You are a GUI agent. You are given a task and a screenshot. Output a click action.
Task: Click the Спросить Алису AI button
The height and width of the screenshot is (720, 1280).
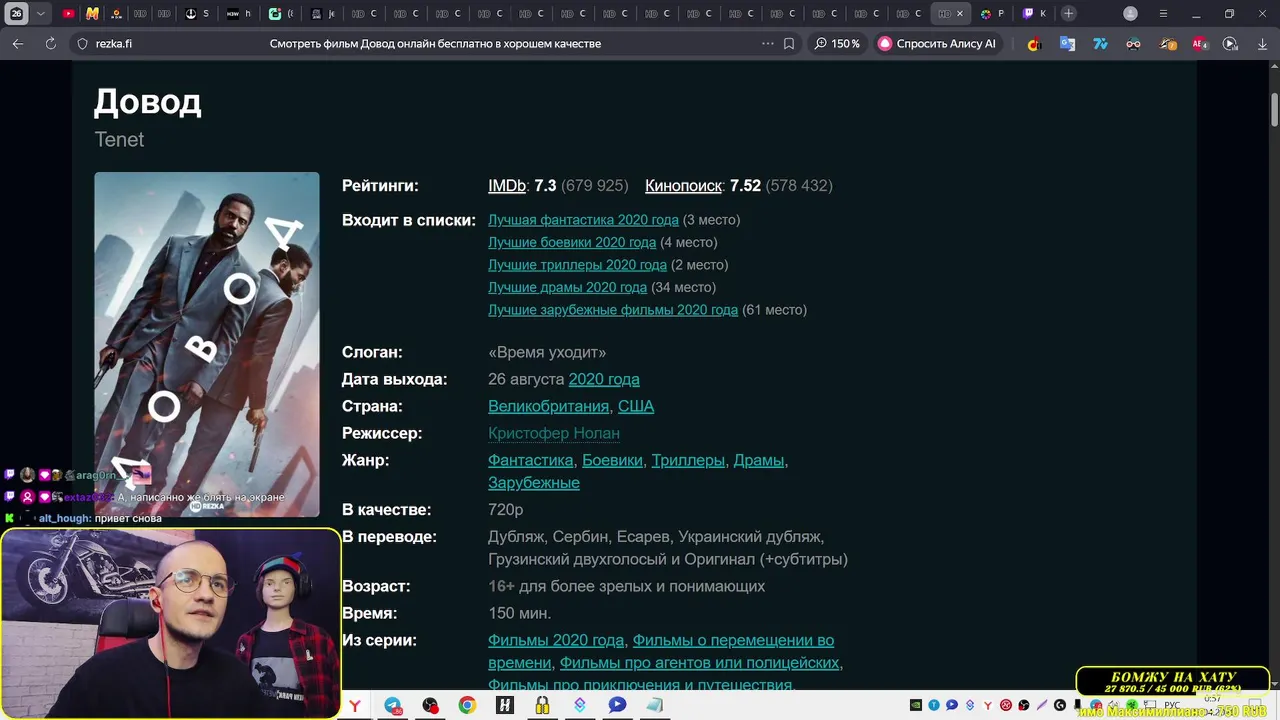(937, 44)
